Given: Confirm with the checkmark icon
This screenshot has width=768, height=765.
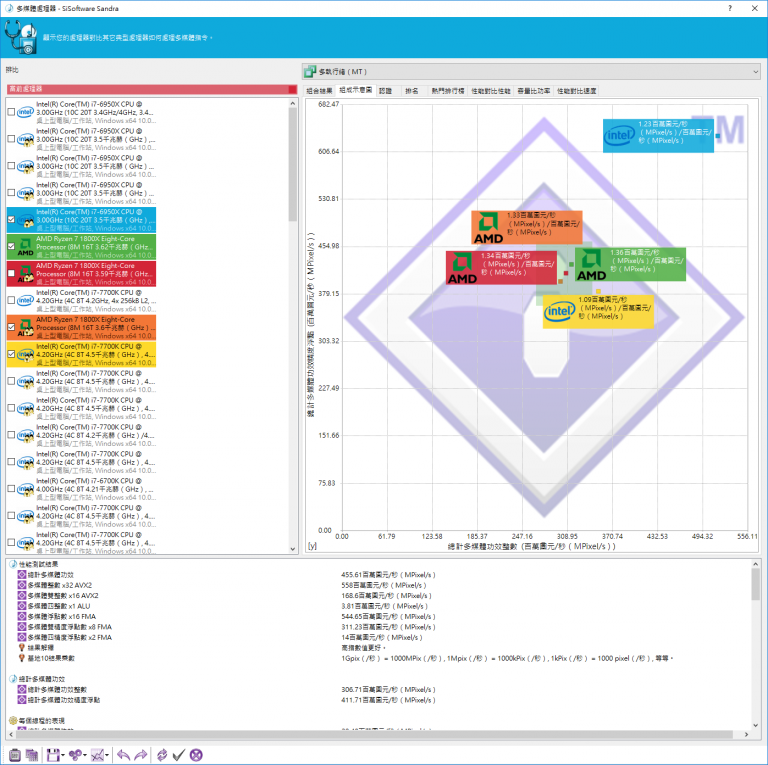Looking at the screenshot, I should tap(179, 755).
